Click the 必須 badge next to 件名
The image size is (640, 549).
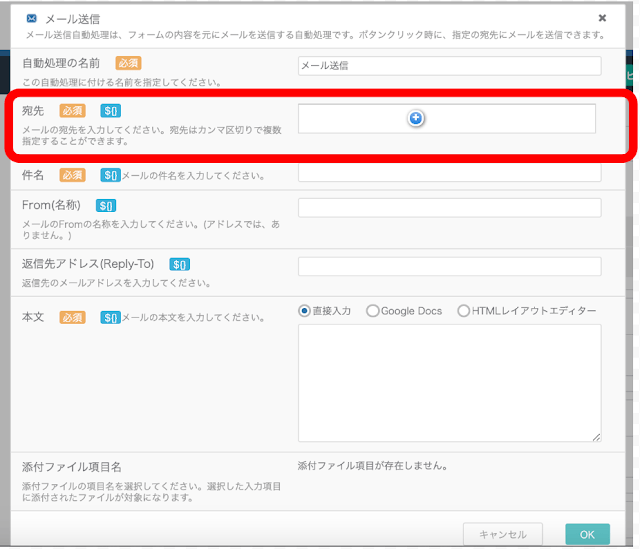coord(72,175)
